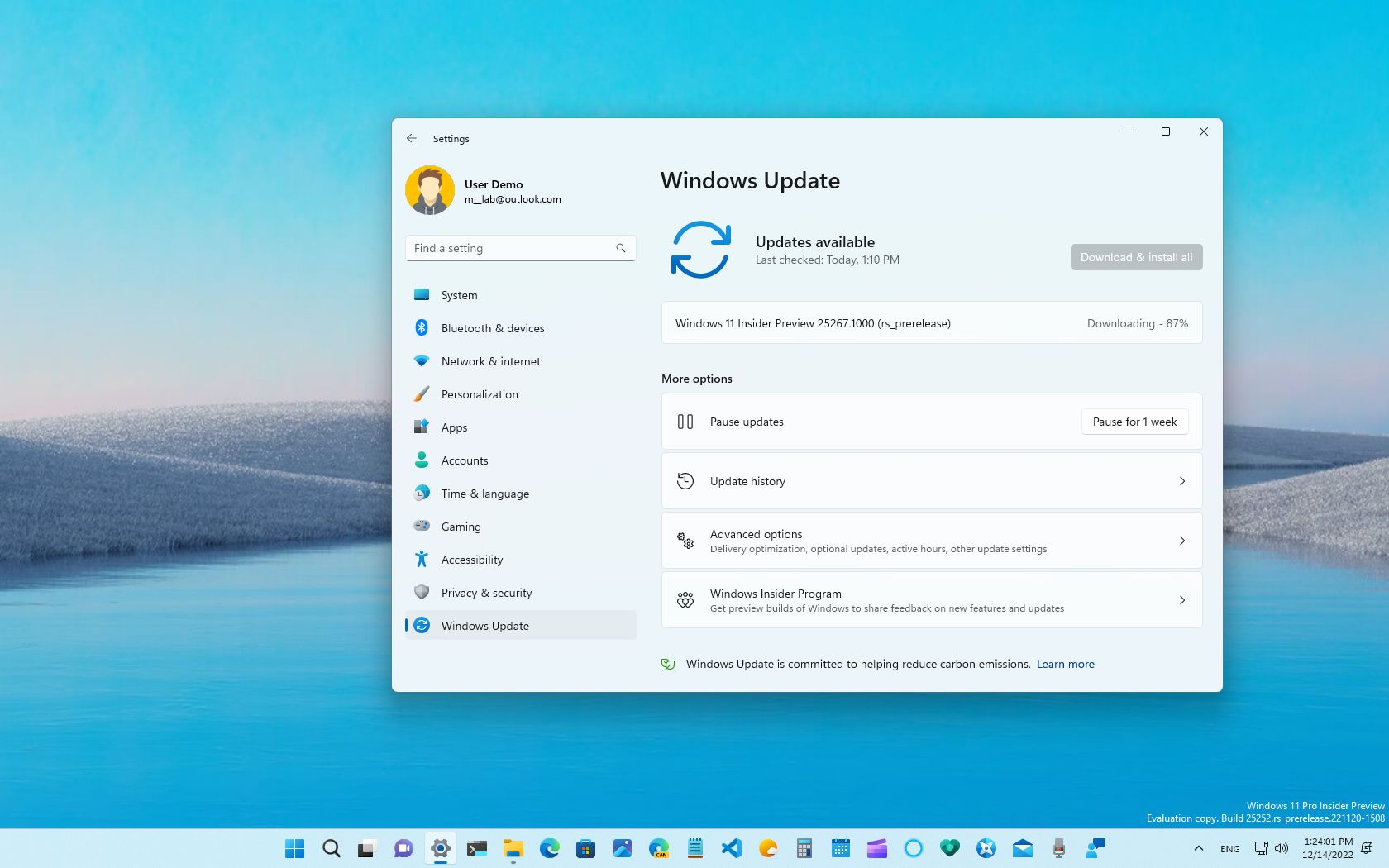The image size is (1389, 868).
Task: Open Advanced options via its chevron
Action: click(1182, 541)
